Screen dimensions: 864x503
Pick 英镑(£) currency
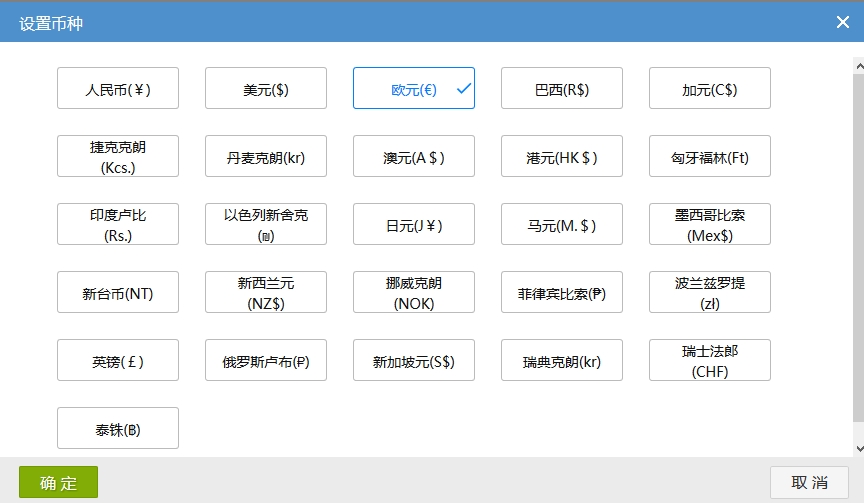click(118, 360)
